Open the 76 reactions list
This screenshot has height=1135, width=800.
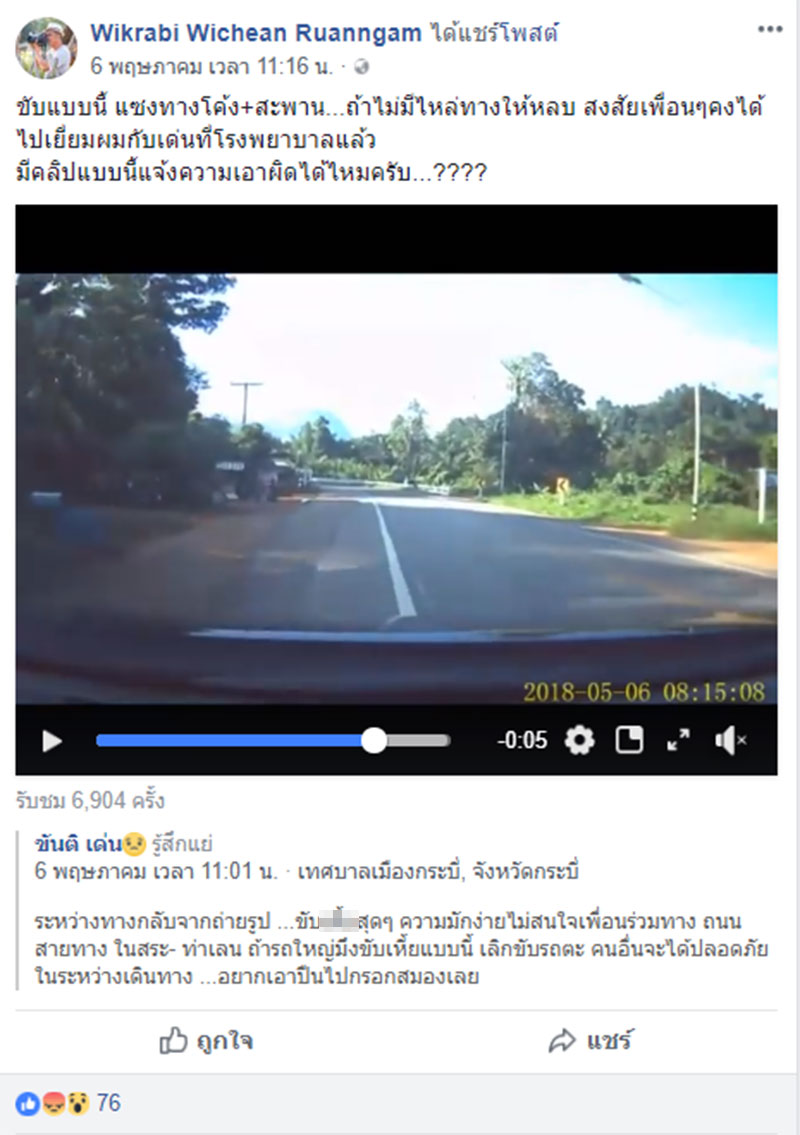(109, 1103)
